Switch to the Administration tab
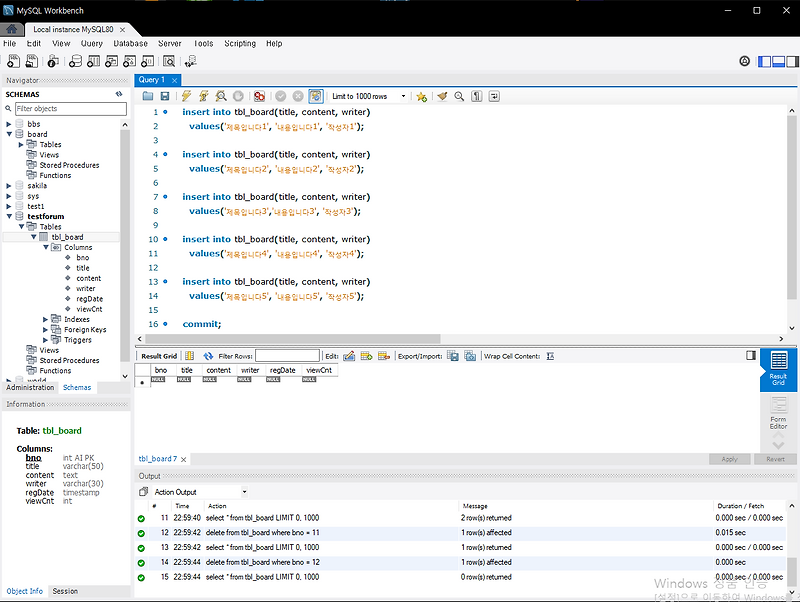Viewport: 800px width, 602px height. coord(30,387)
